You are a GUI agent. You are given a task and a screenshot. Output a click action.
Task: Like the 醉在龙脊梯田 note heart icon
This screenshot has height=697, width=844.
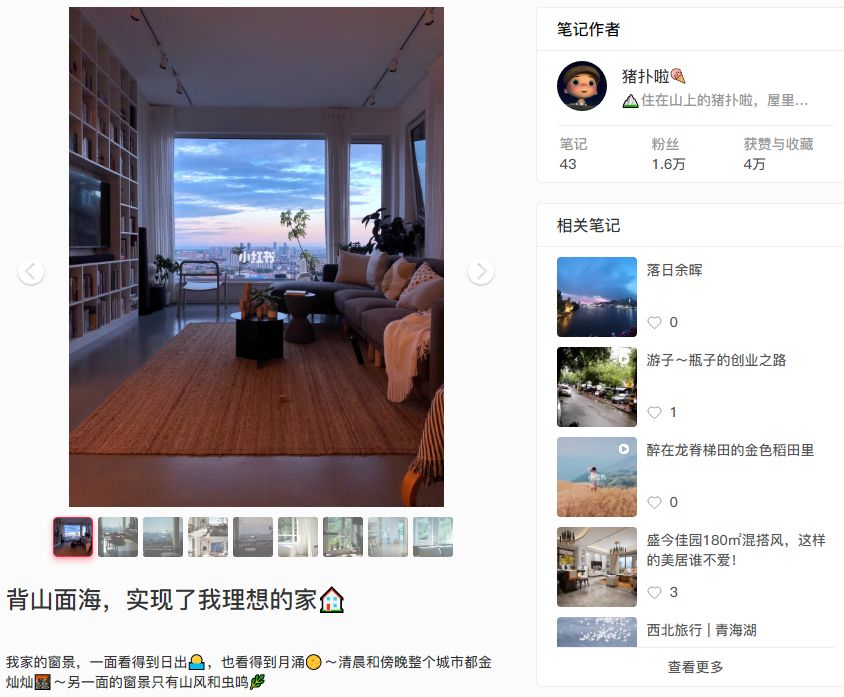654,502
